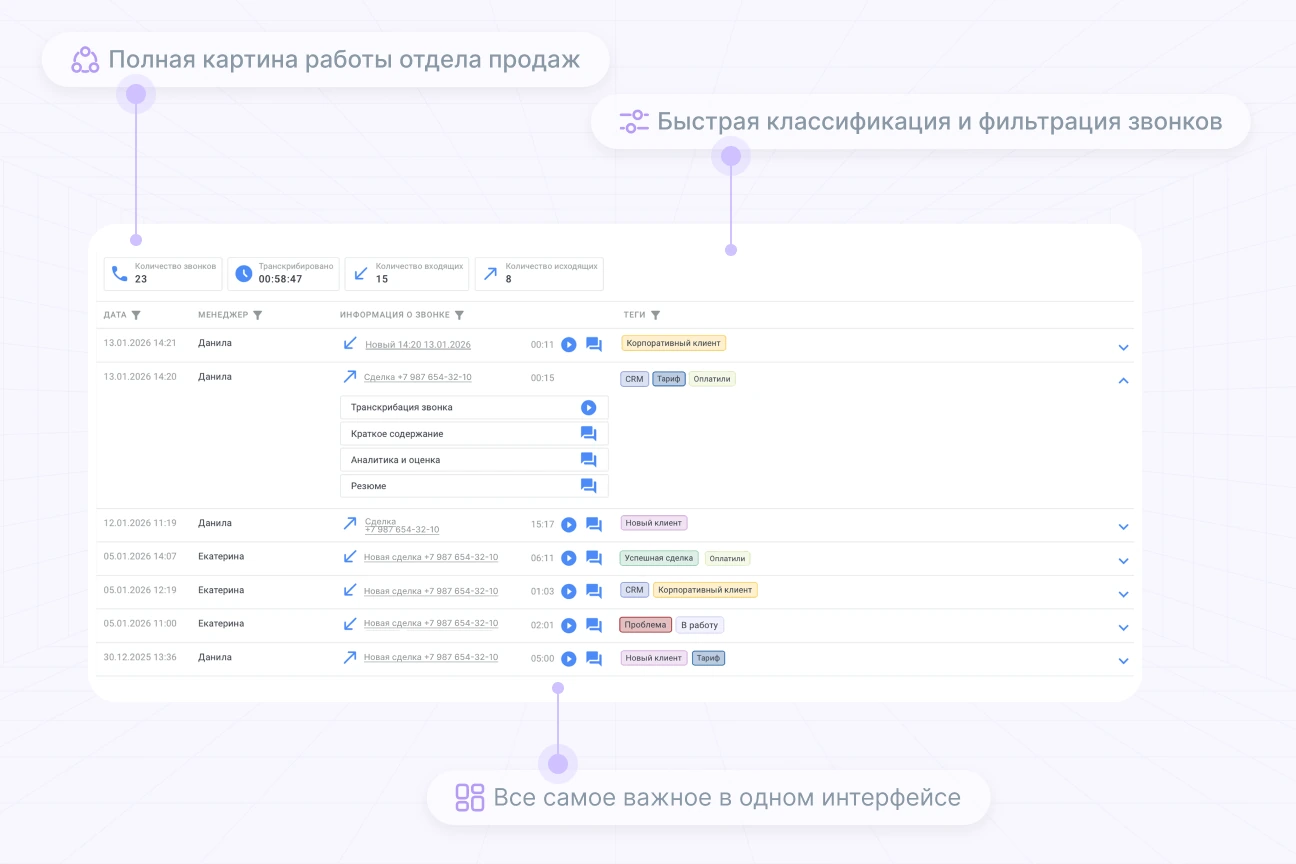The image size is (1296, 864).
Task: Expand the 05.01.2026 11:00 call row
Action: [1123, 628]
